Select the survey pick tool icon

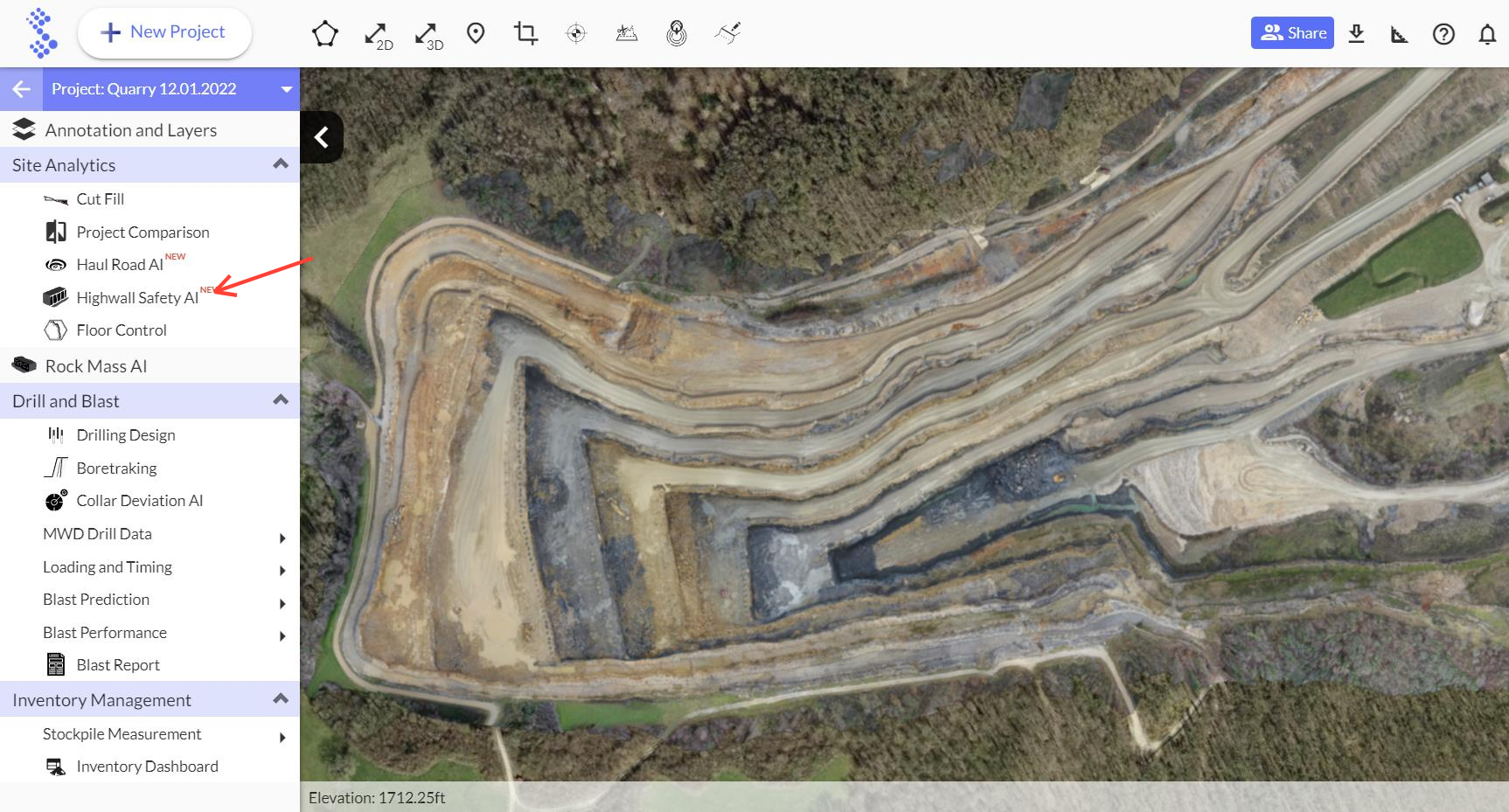click(x=727, y=33)
